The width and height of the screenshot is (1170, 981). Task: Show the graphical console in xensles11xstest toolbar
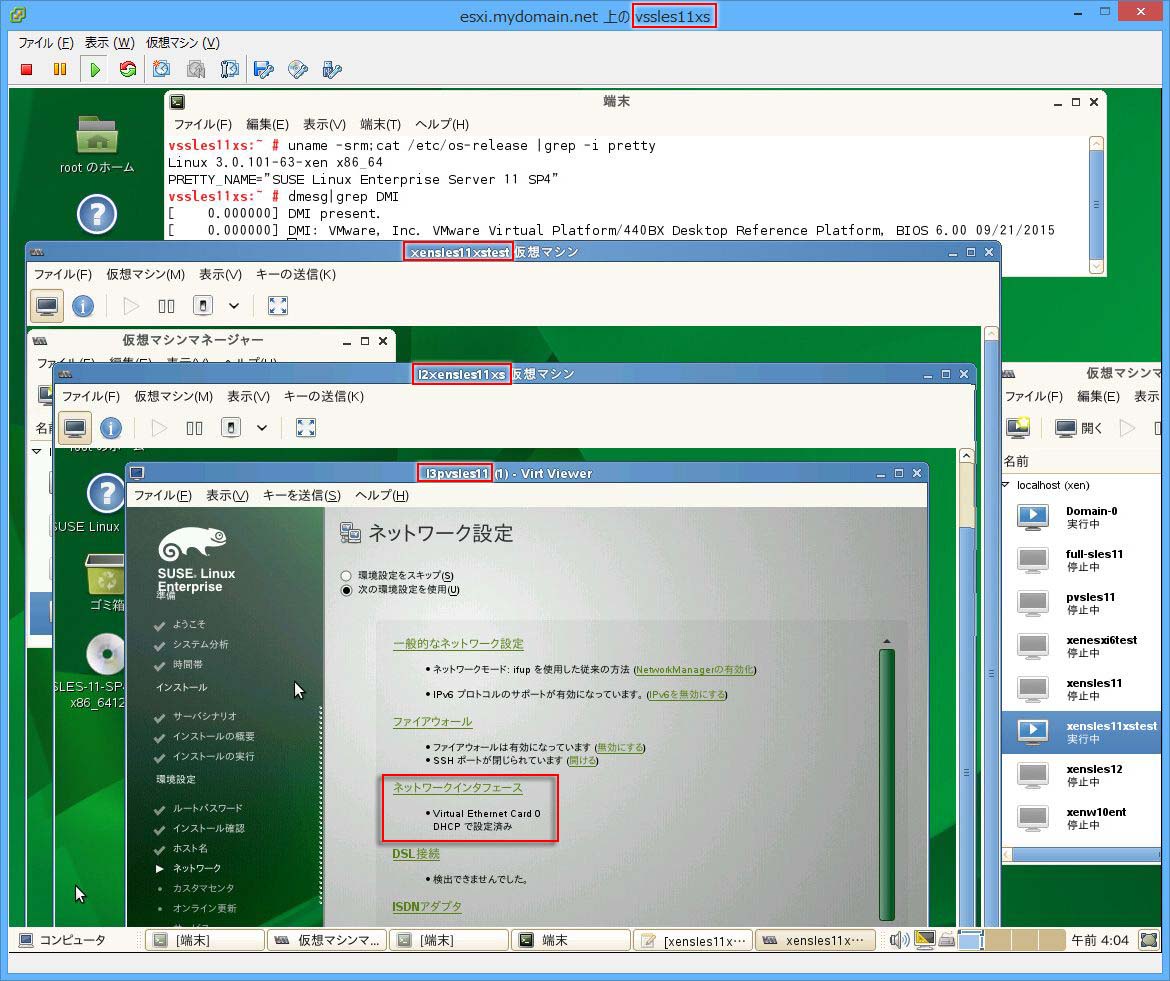[x=47, y=306]
